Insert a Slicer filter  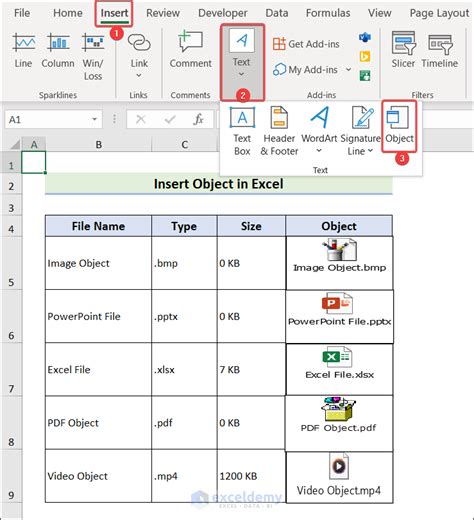click(403, 50)
